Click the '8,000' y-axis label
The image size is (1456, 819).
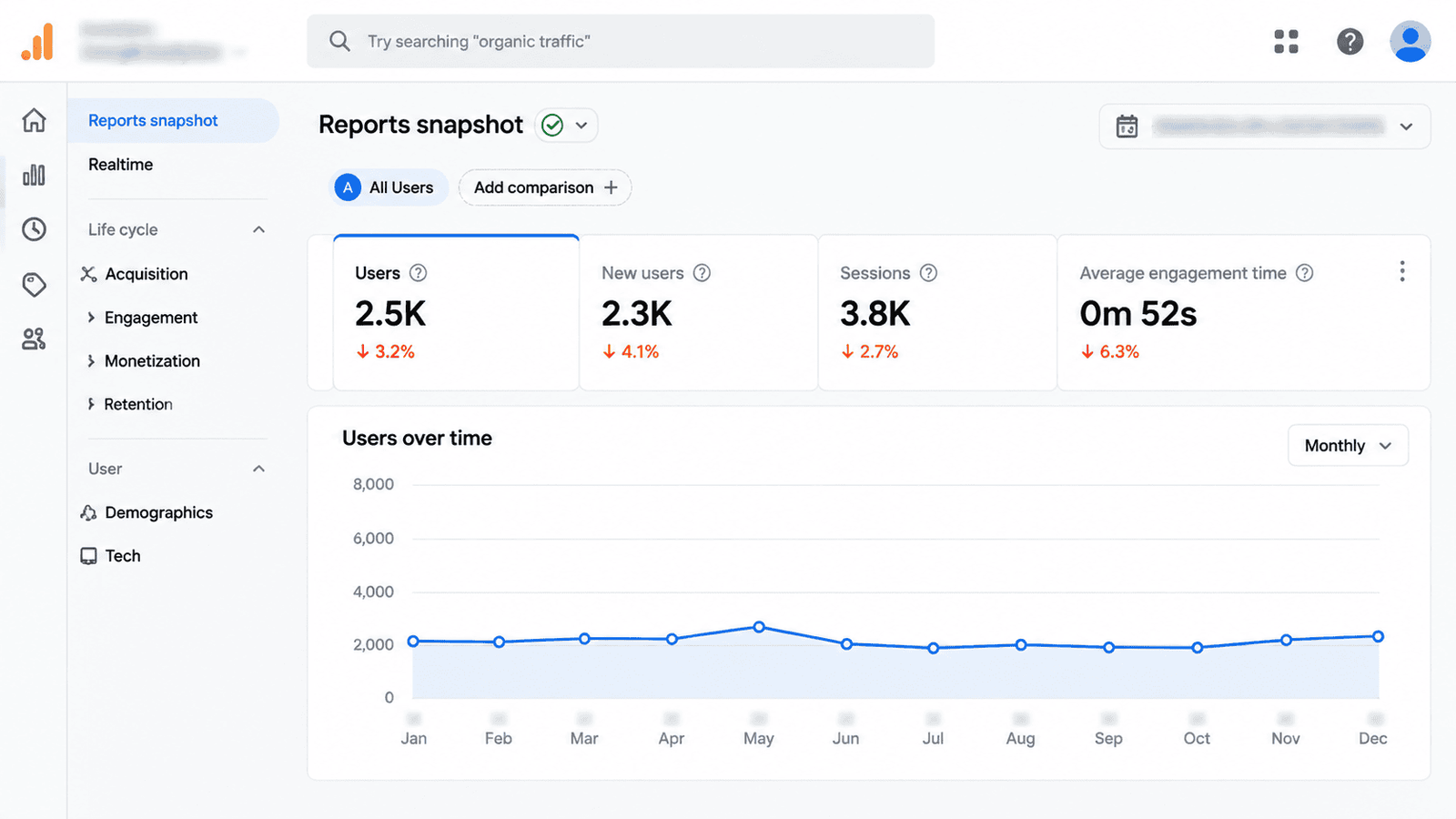(x=373, y=484)
